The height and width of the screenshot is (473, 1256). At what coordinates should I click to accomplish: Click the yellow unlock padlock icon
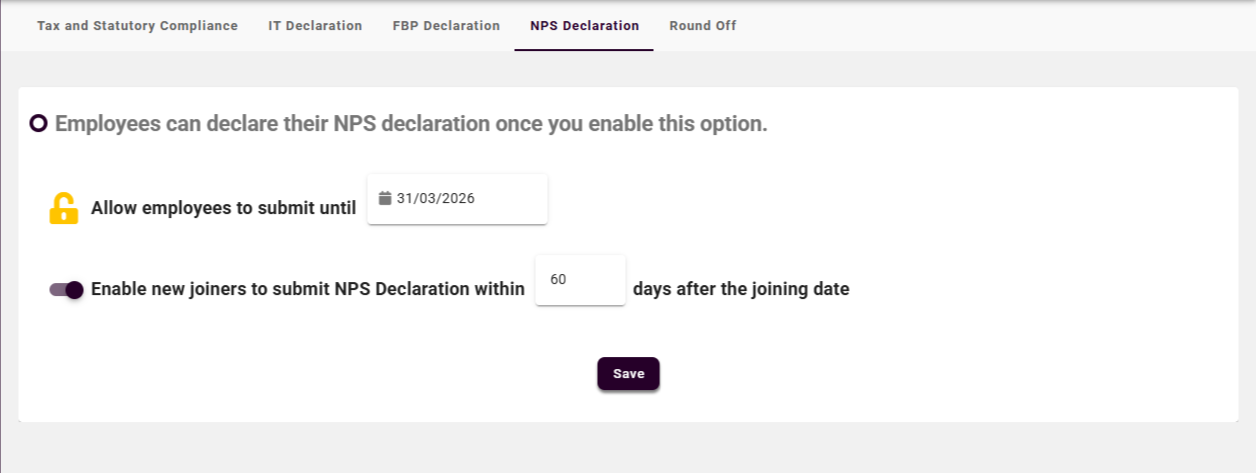tap(64, 208)
